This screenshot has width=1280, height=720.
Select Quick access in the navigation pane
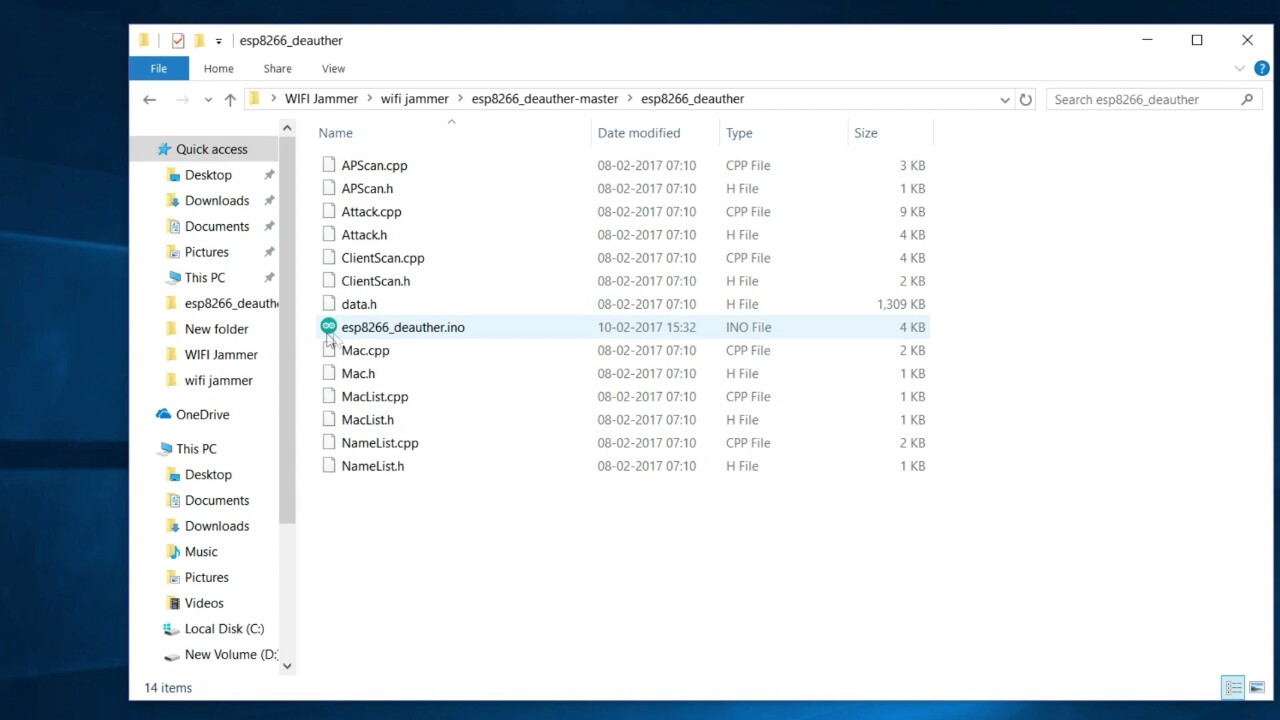[x=211, y=149]
